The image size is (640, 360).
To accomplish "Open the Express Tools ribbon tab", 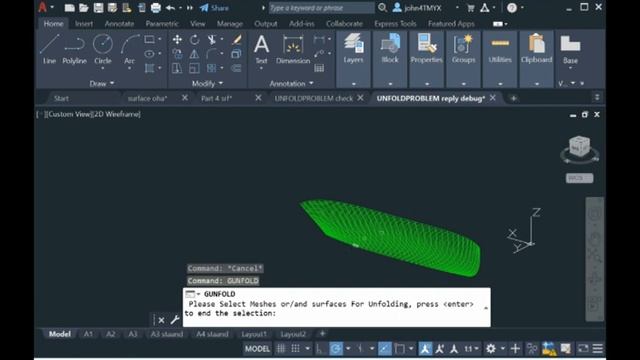I will [395, 24].
